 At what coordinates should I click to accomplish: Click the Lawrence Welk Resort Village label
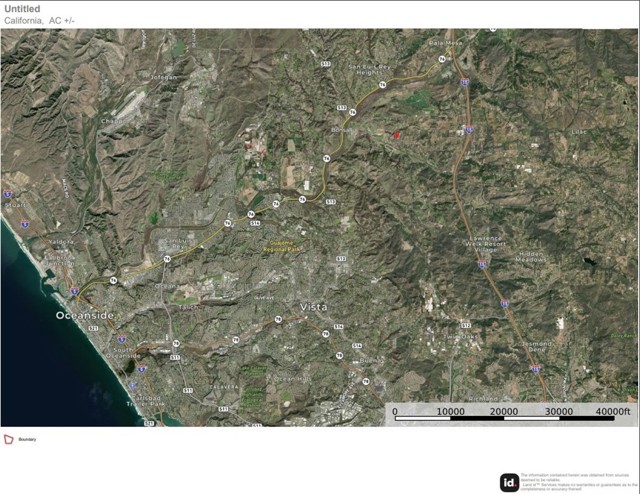485,244
